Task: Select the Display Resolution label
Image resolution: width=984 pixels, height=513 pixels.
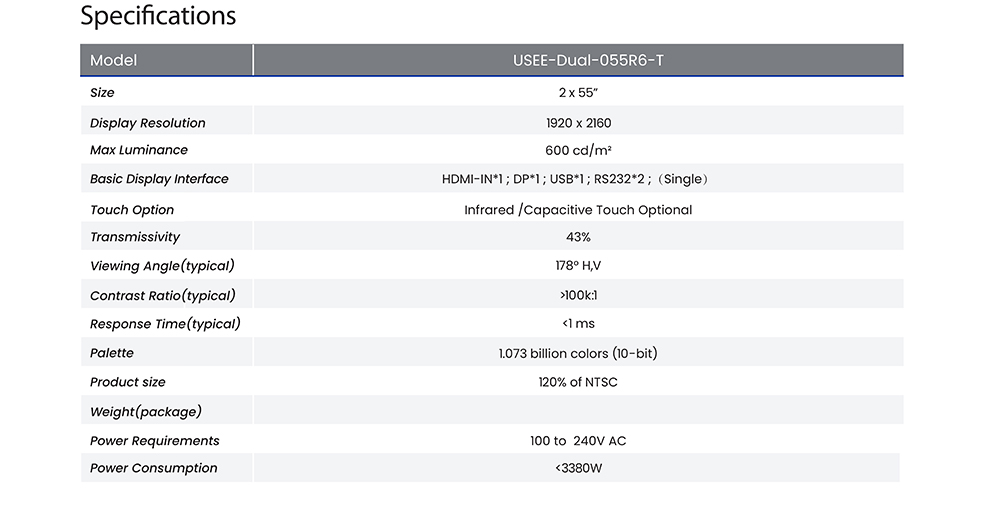Action: coord(147,123)
